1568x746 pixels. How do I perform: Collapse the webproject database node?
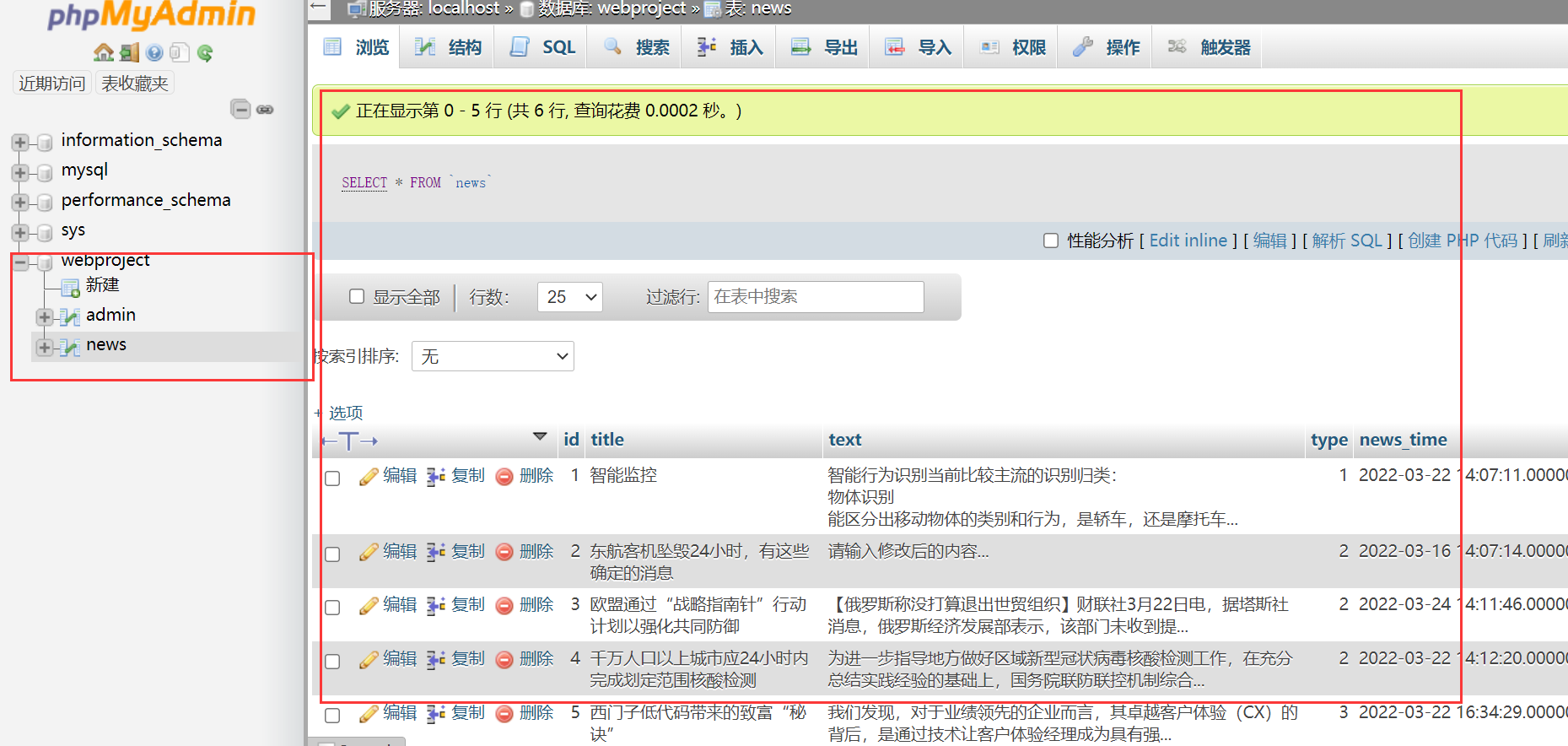point(20,262)
